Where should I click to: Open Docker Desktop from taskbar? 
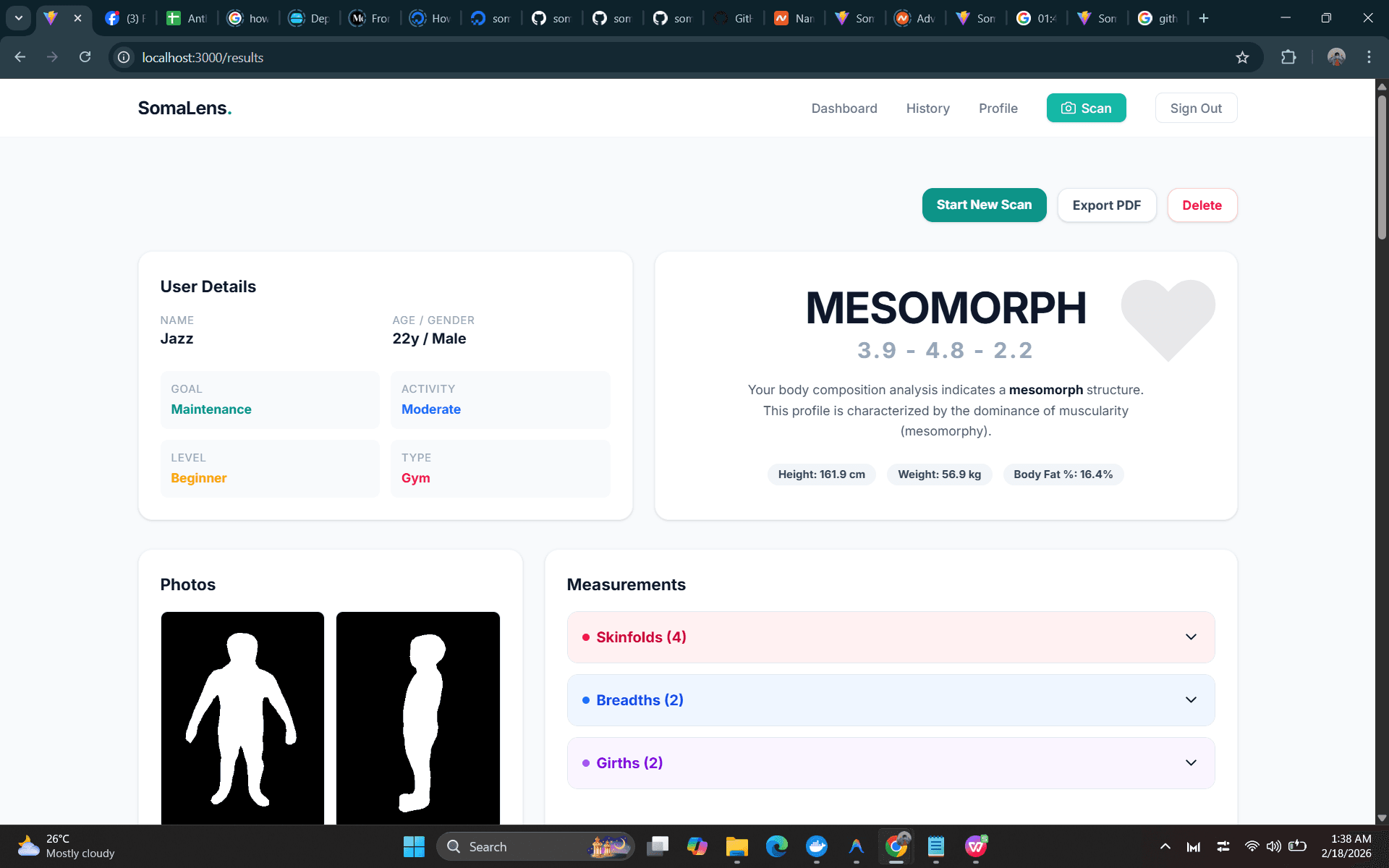pos(817,846)
